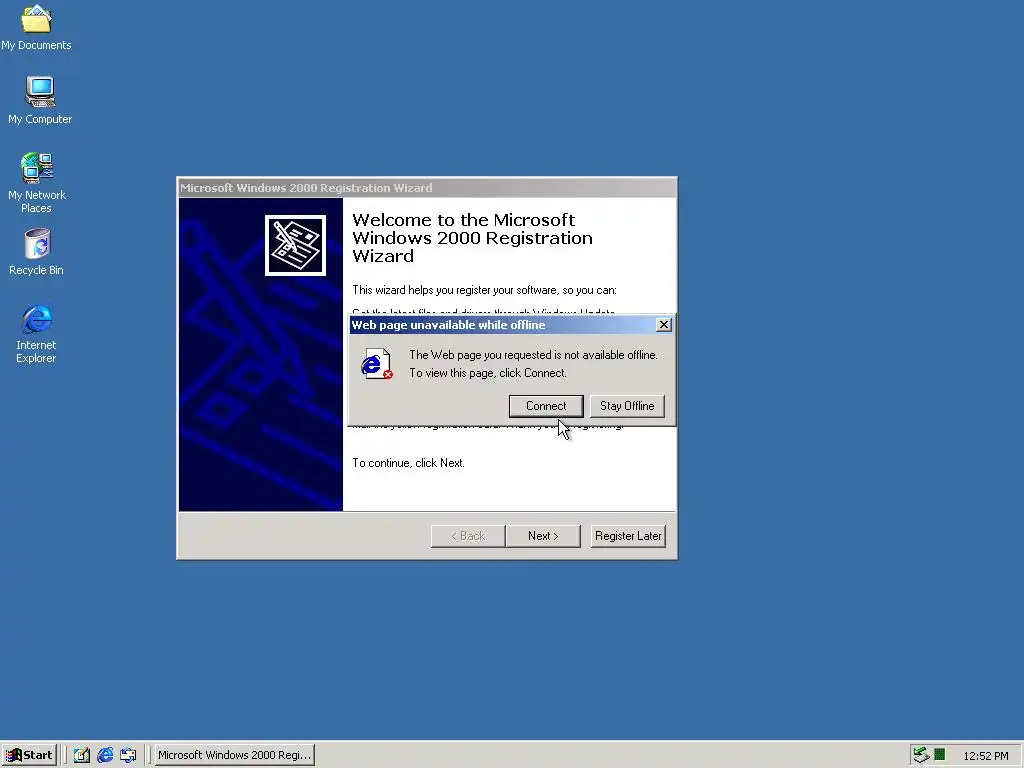The width and height of the screenshot is (1024, 768).
Task: Click the 12:52 PM clock
Action: (x=985, y=756)
